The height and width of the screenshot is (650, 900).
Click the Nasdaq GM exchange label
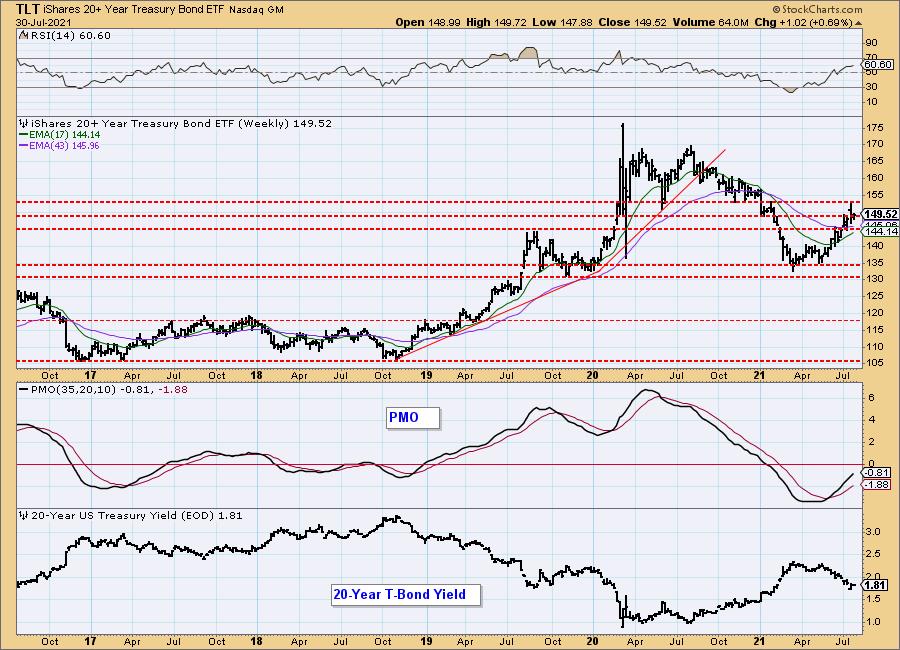256,10
